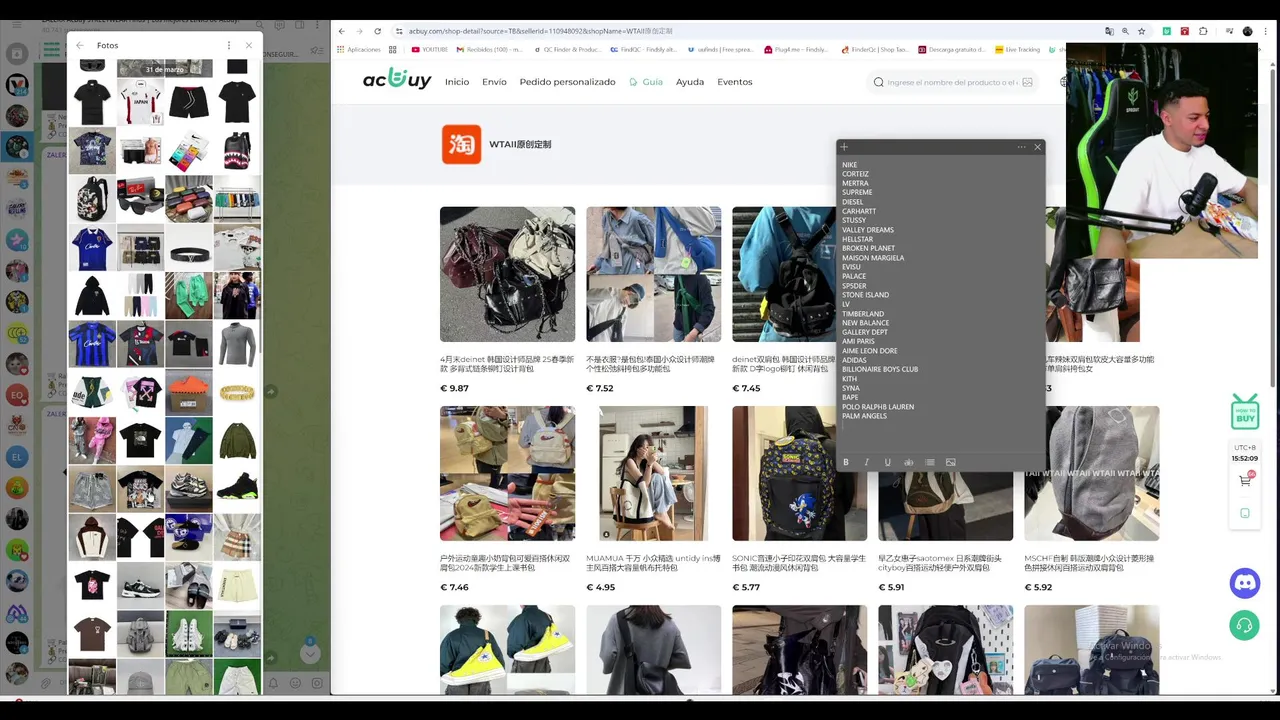Screen dimensions: 1280x720
Task: Open the How to Buy guide icon
Action: click(1245, 411)
